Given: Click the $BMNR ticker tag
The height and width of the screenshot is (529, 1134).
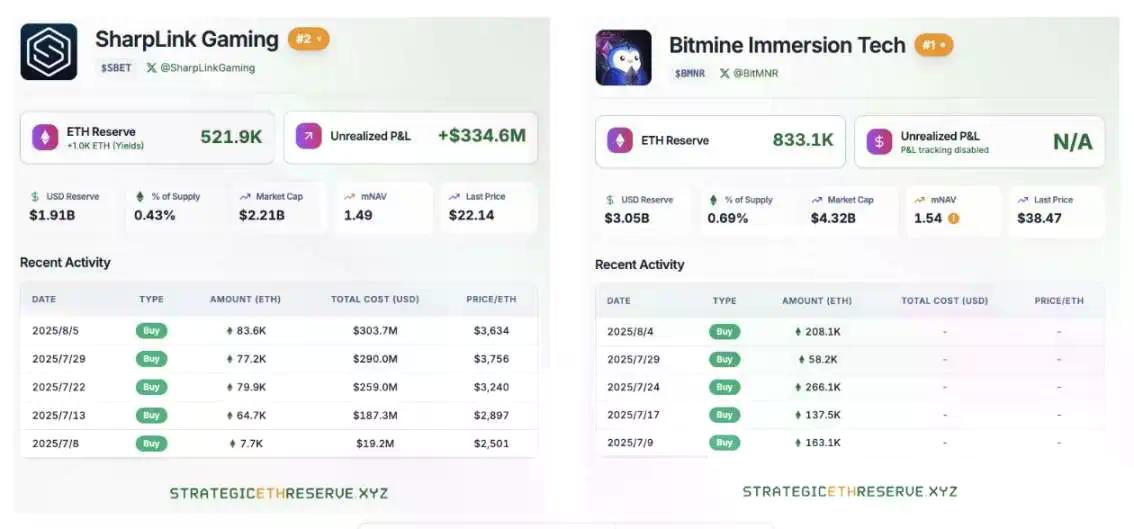Looking at the screenshot, I should (x=690, y=73).
